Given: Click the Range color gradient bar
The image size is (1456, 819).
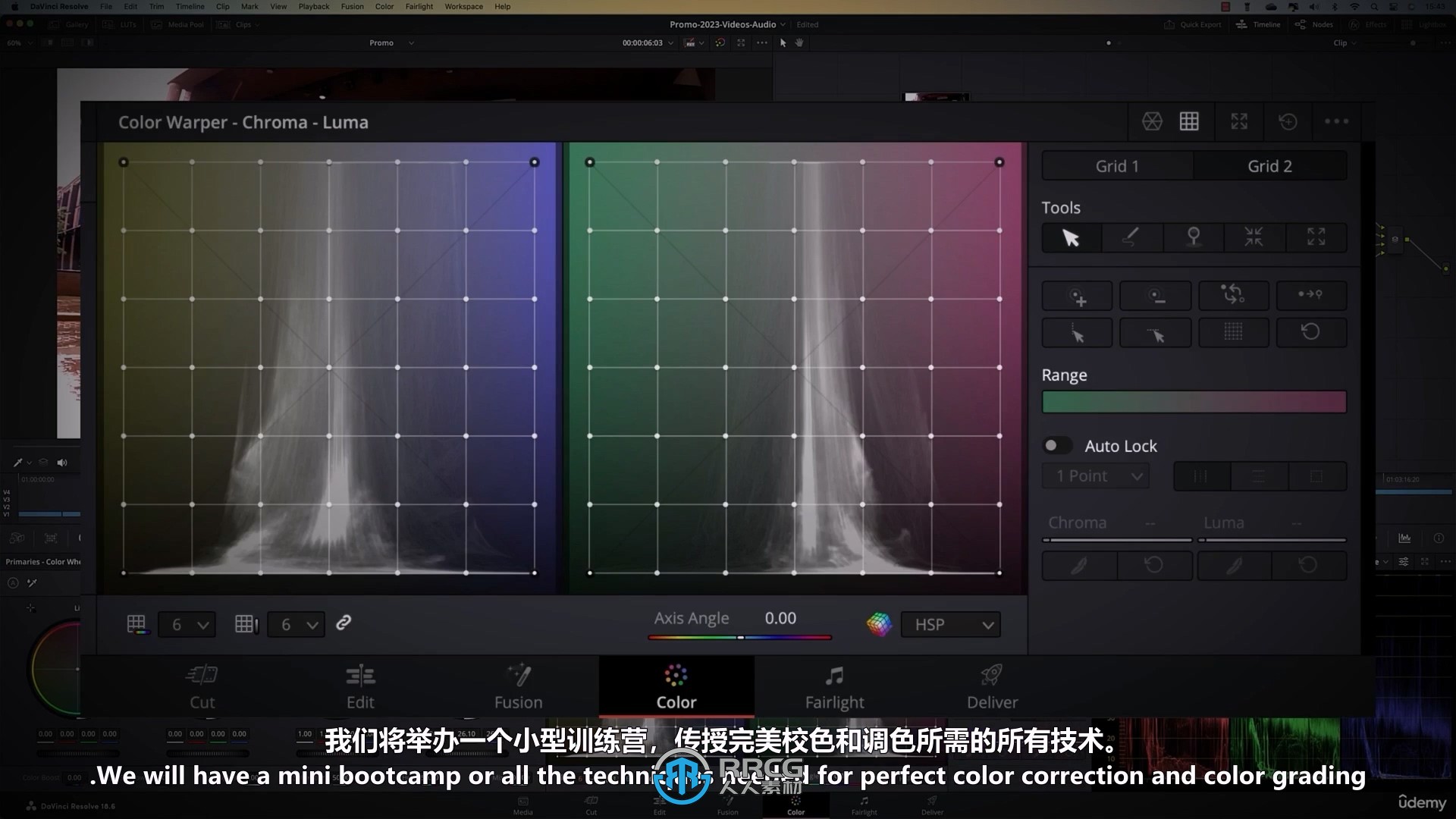Looking at the screenshot, I should [1194, 402].
